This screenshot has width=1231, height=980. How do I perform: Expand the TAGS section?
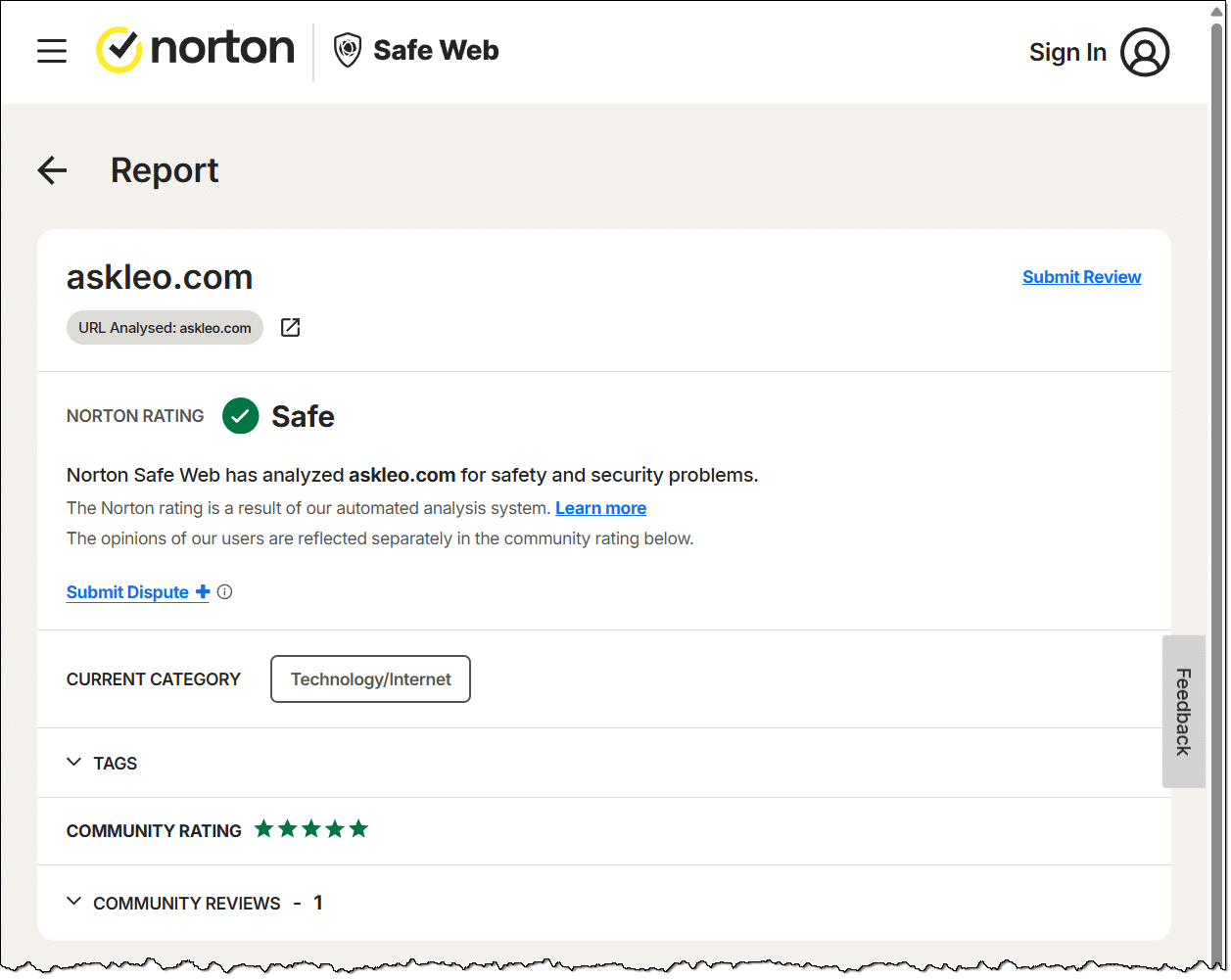click(x=102, y=763)
